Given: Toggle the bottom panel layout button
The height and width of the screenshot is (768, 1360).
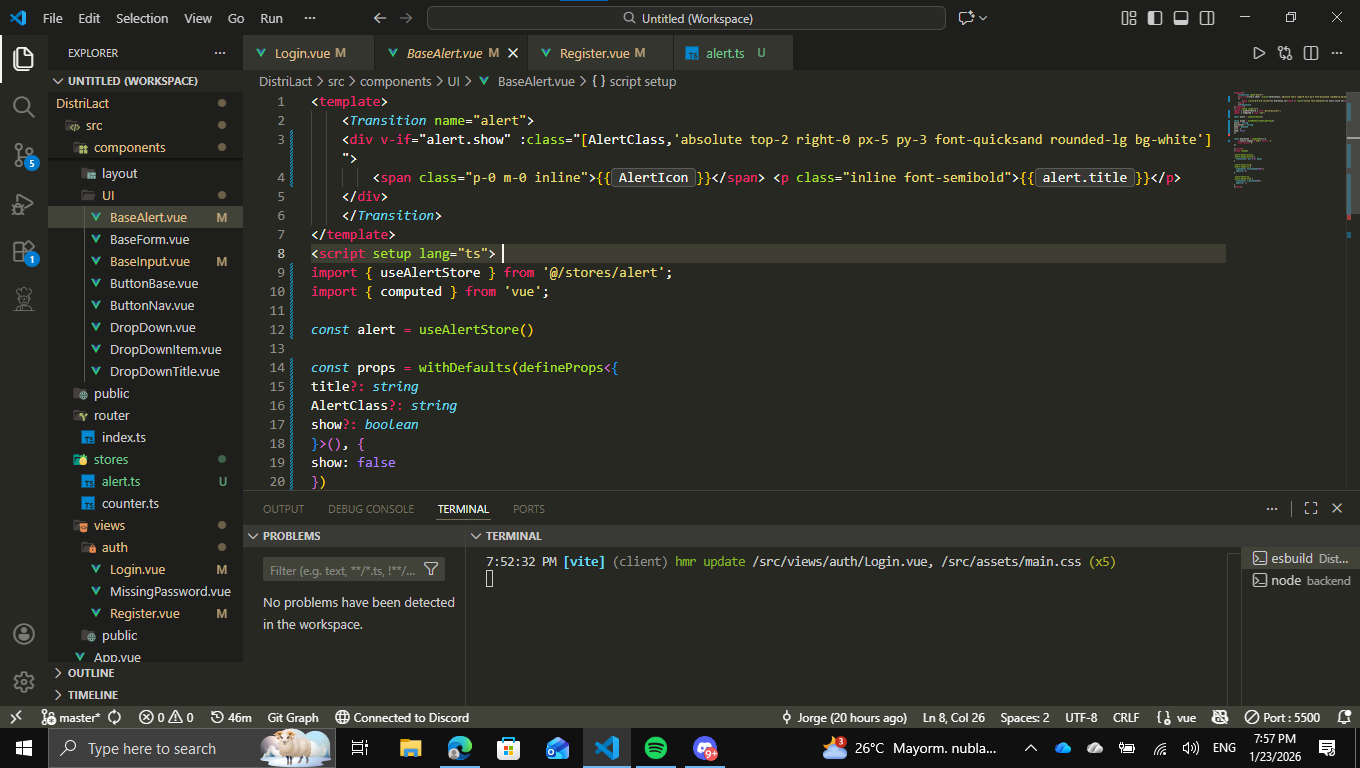Looking at the screenshot, I should pos(1181,18).
